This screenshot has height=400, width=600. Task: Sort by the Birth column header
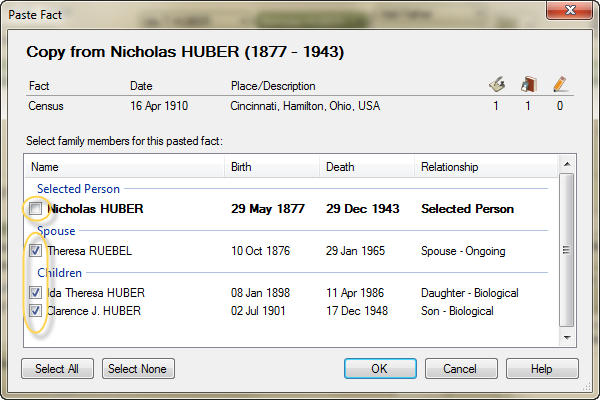pyautogui.click(x=272, y=167)
